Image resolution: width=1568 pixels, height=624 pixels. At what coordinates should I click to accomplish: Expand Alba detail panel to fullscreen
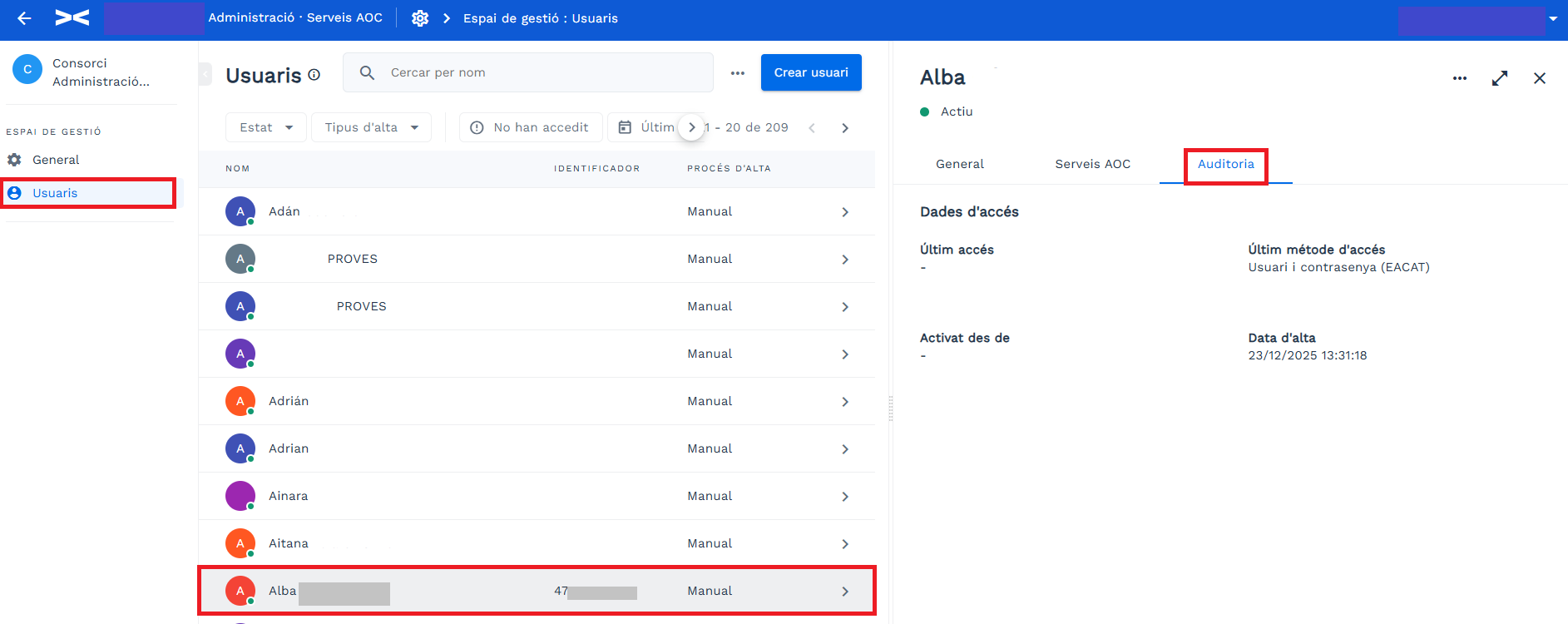coord(1500,78)
